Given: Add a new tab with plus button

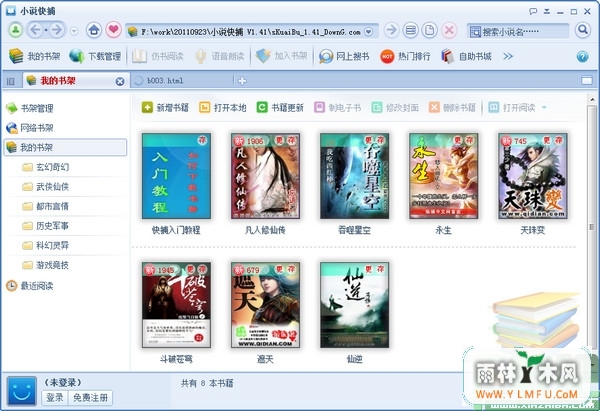Looking at the screenshot, I should tap(242, 81).
